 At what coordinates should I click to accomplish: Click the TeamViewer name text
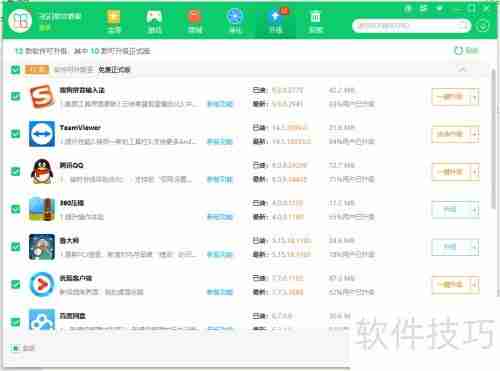coord(80,128)
